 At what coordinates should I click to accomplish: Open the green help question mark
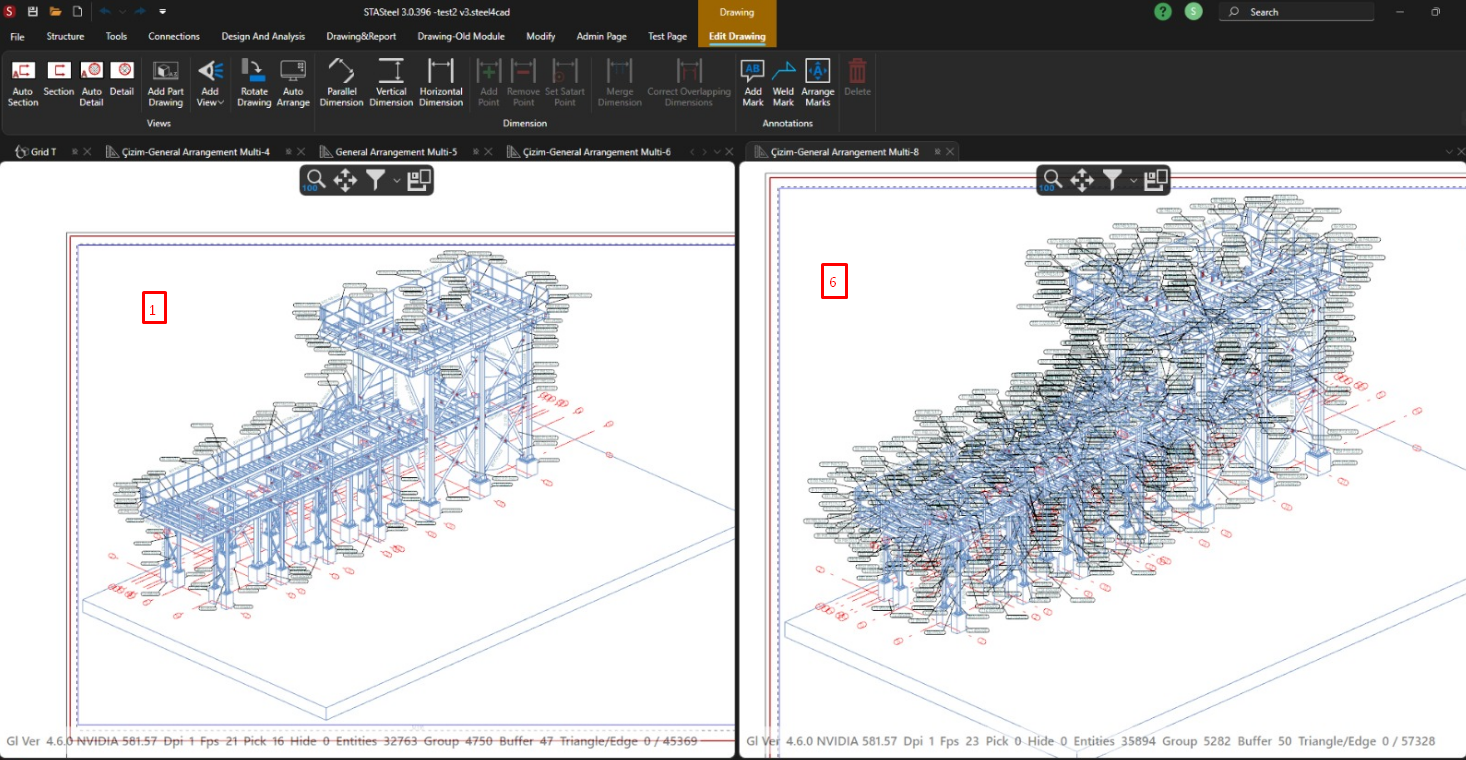pyautogui.click(x=1162, y=12)
